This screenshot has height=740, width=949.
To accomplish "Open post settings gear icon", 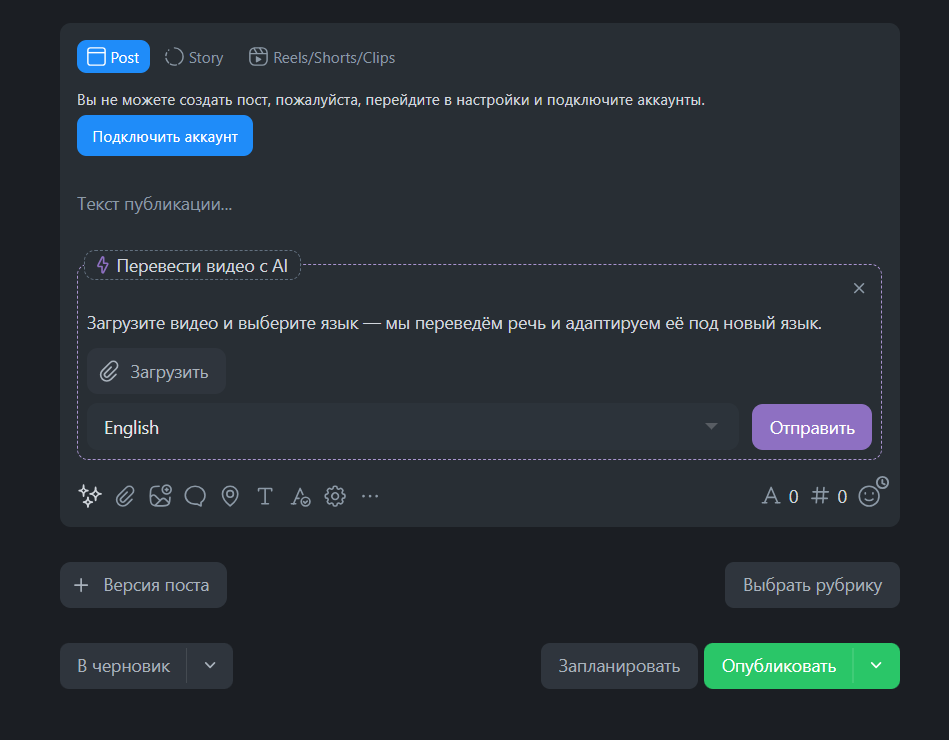I will (335, 496).
